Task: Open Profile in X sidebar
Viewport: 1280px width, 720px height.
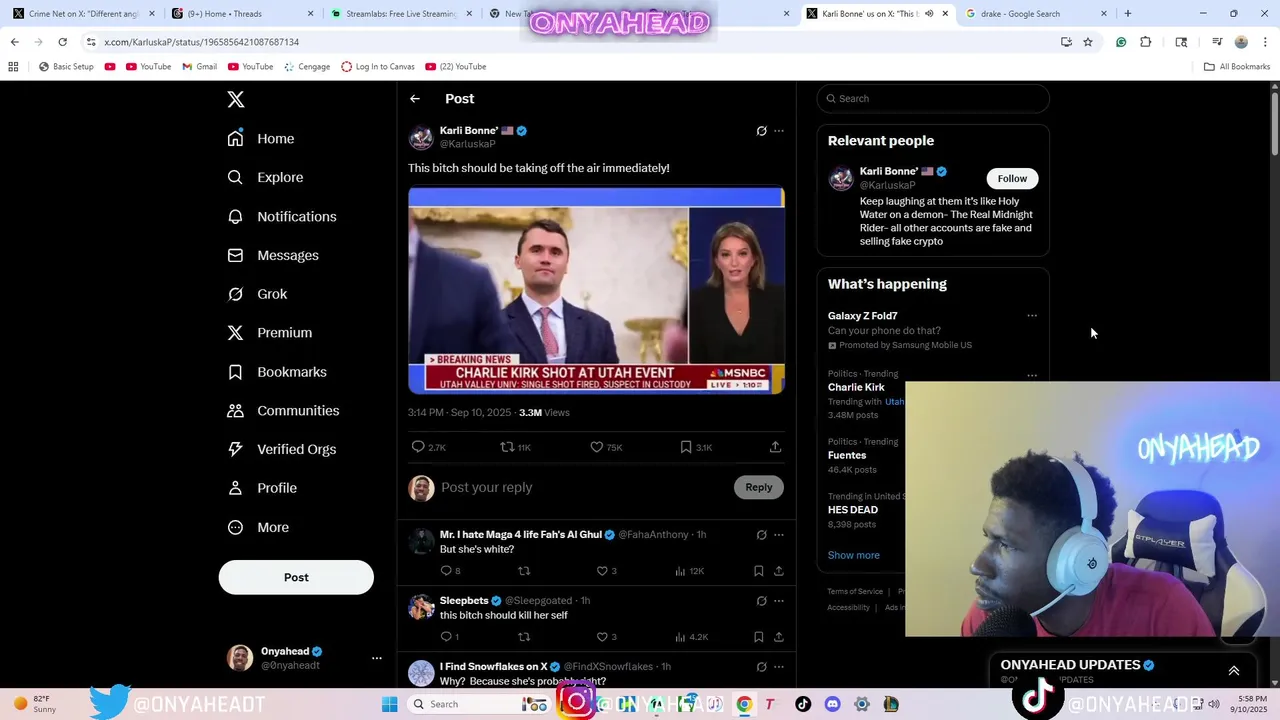Action: [262, 488]
